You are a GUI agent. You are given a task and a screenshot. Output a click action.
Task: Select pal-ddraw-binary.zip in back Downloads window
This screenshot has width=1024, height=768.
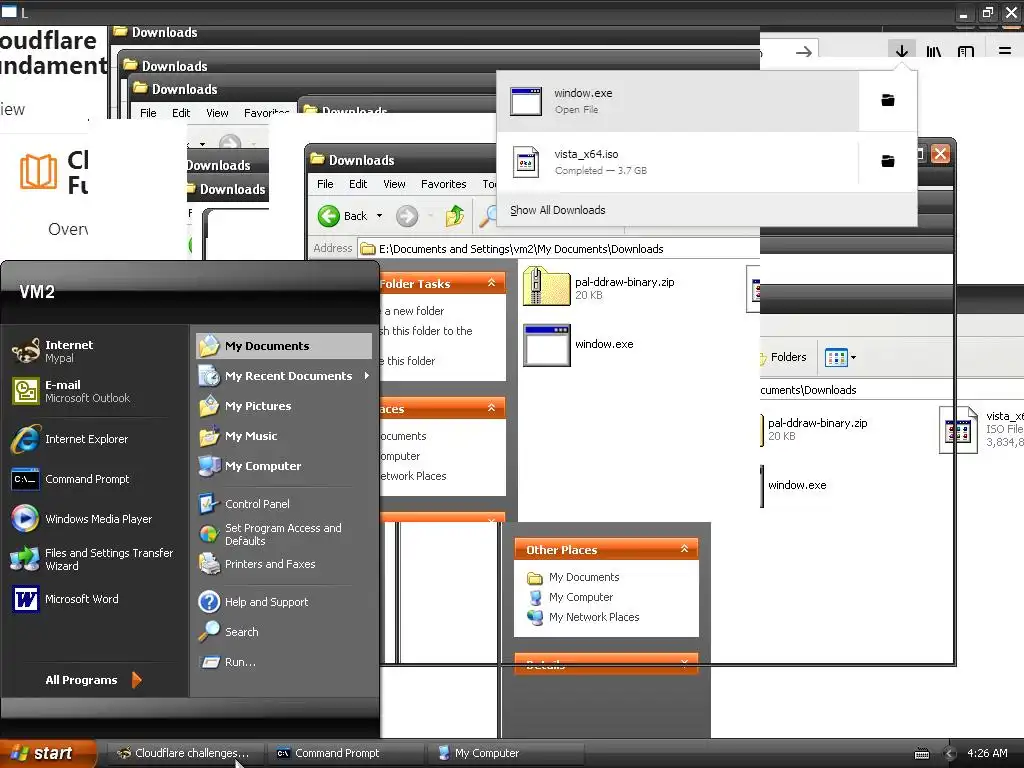click(816, 429)
